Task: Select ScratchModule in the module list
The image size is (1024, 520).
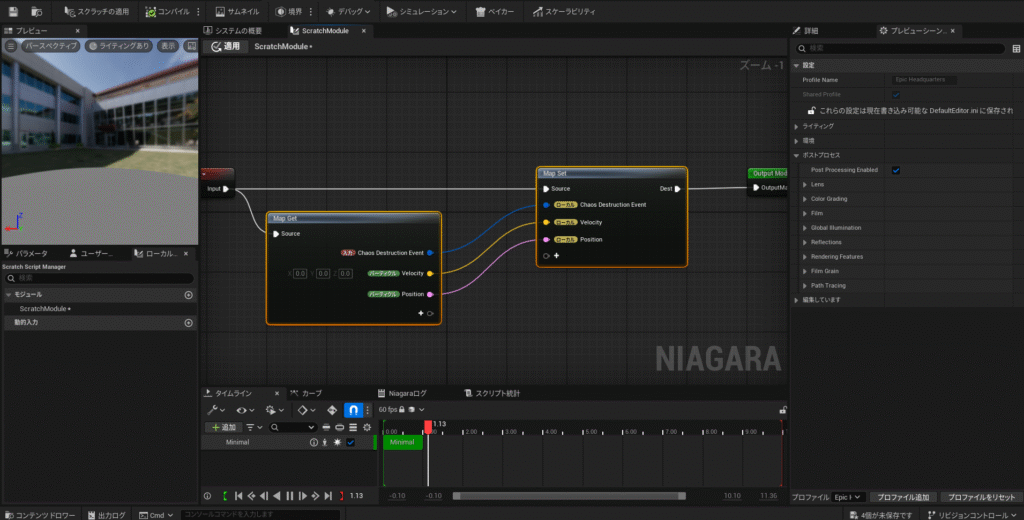Action: (x=44, y=309)
